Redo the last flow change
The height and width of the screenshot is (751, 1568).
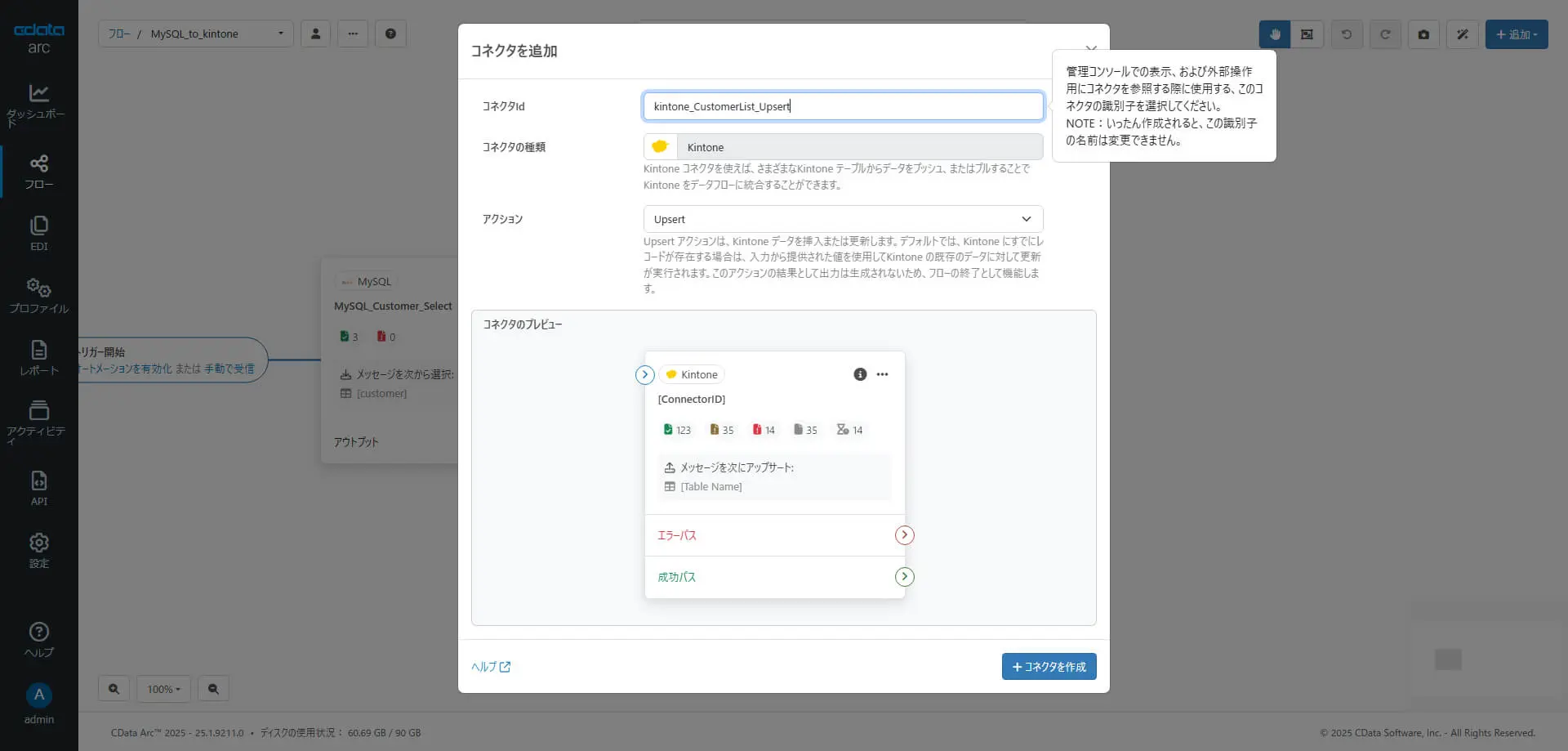tap(1385, 34)
